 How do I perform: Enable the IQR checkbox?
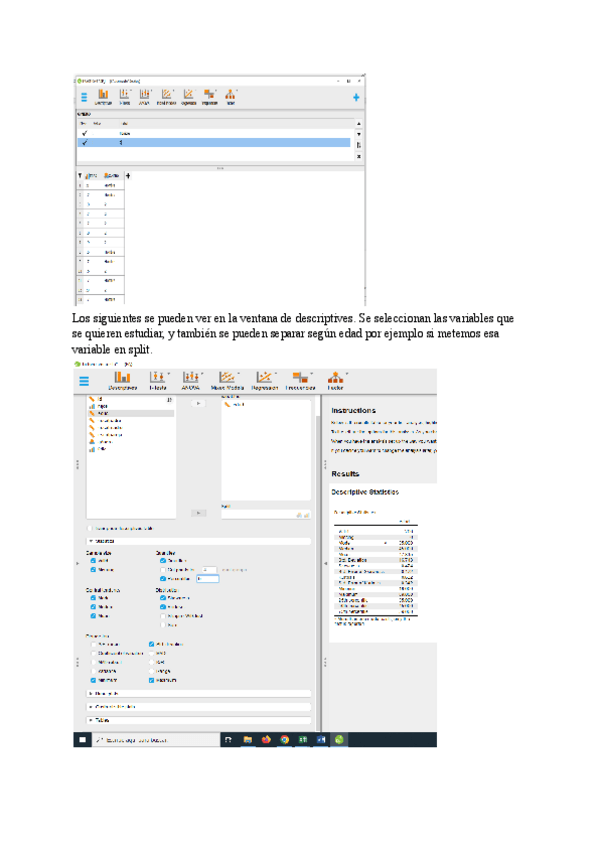(x=151, y=662)
